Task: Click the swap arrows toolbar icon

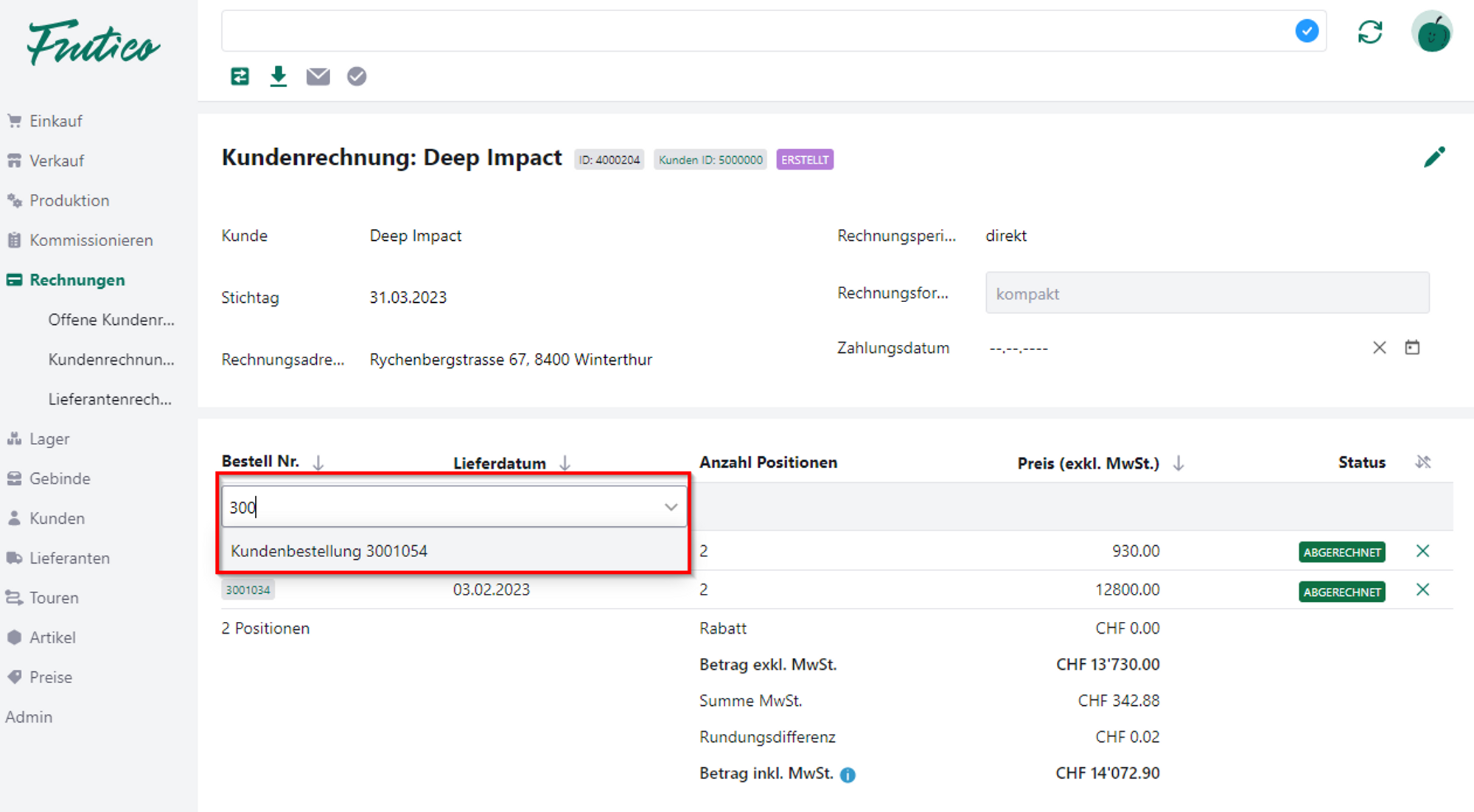Action: click(240, 76)
